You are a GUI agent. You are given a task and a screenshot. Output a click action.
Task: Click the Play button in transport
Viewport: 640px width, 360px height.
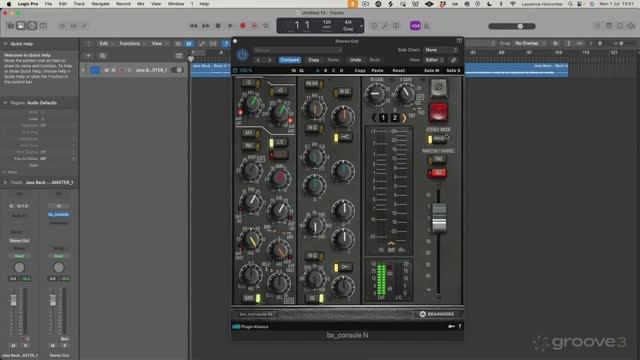230,26
